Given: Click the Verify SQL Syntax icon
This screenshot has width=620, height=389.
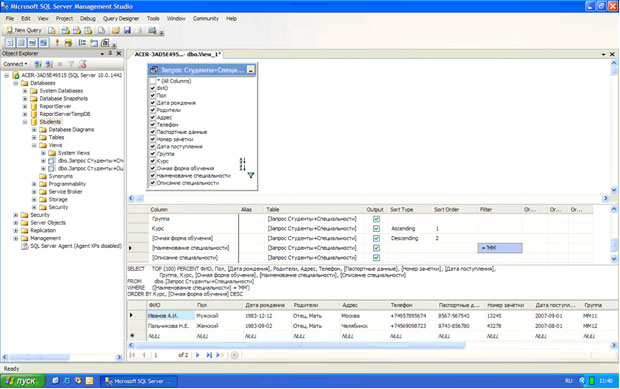Looking at the screenshot, I should 68,42.
